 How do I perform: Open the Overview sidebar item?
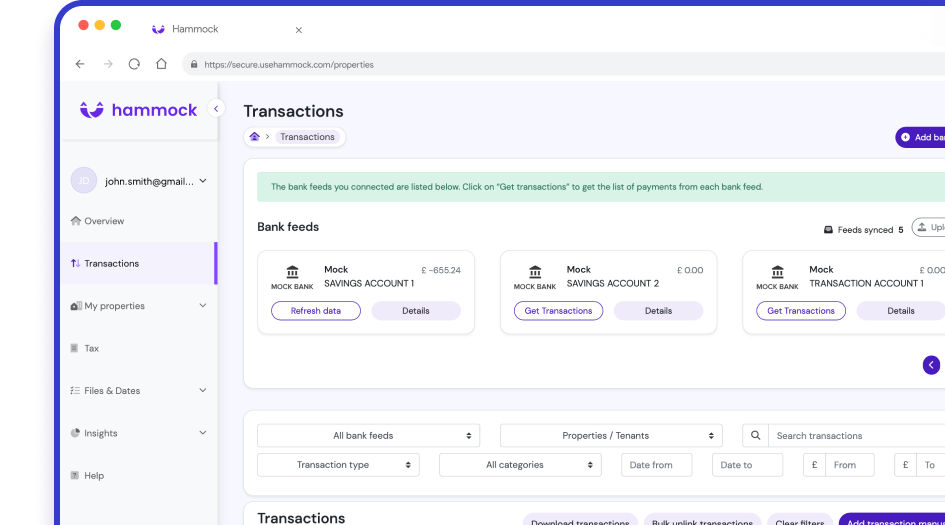104,221
